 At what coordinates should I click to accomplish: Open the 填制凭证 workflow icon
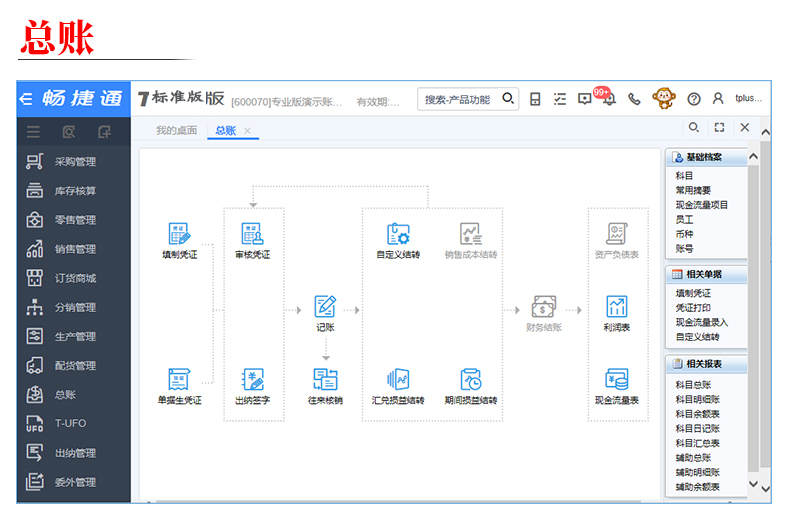(x=179, y=234)
